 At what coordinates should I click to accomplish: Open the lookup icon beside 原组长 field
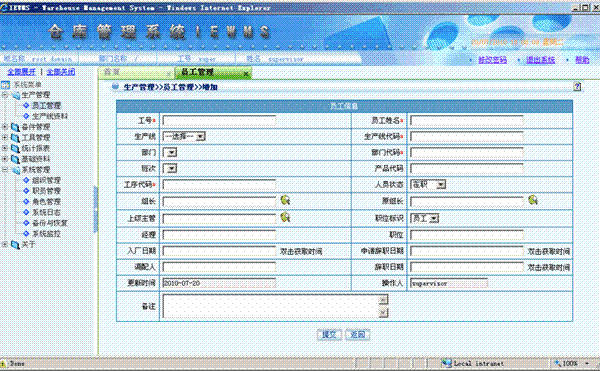click(x=533, y=200)
